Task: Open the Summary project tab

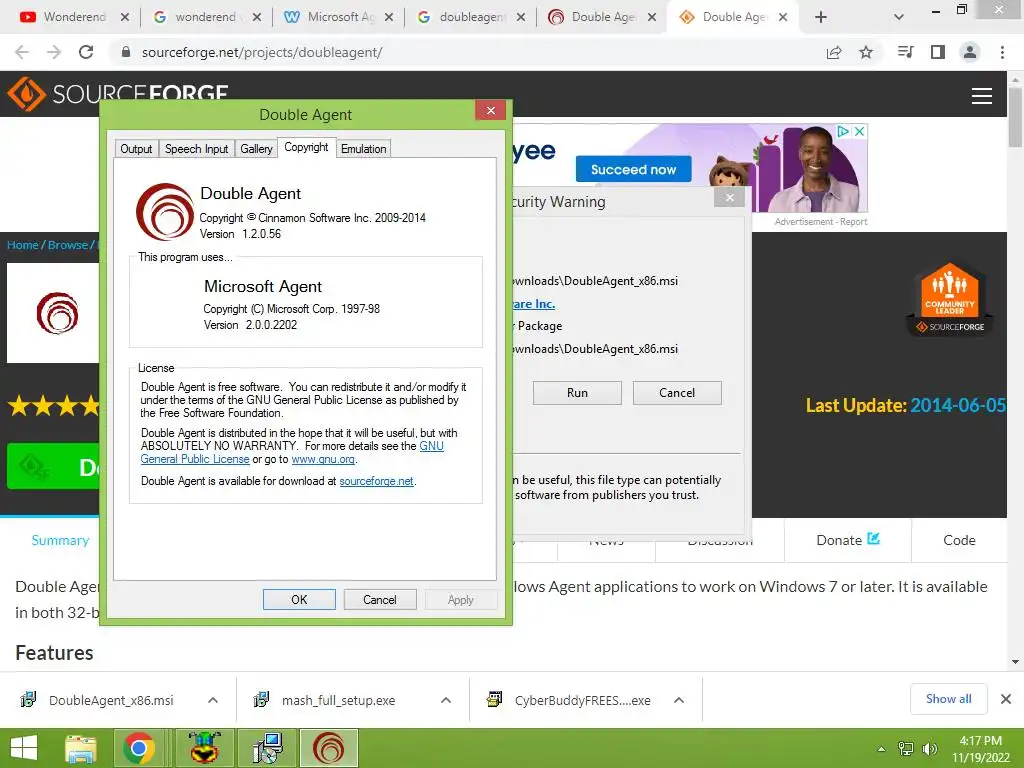Action: [60, 540]
